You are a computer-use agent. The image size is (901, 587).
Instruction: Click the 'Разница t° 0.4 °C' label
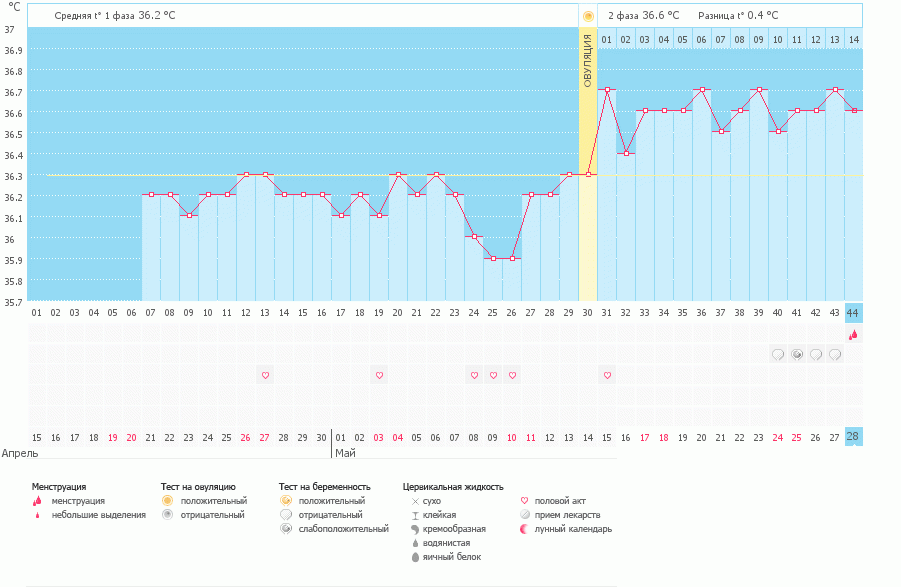(738, 16)
